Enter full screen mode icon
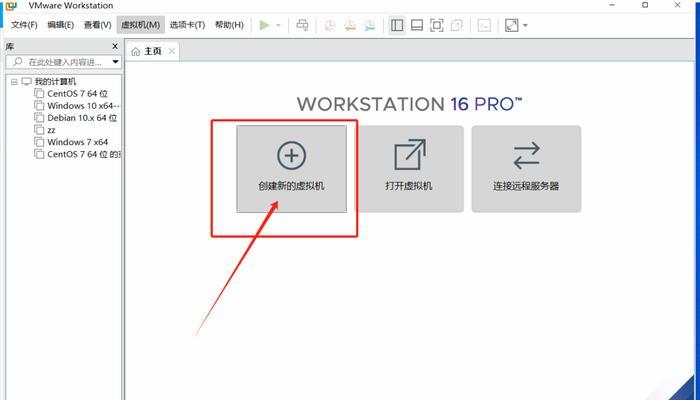Image resolution: width=700 pixels, height=400 pixels. click(436, 25)
